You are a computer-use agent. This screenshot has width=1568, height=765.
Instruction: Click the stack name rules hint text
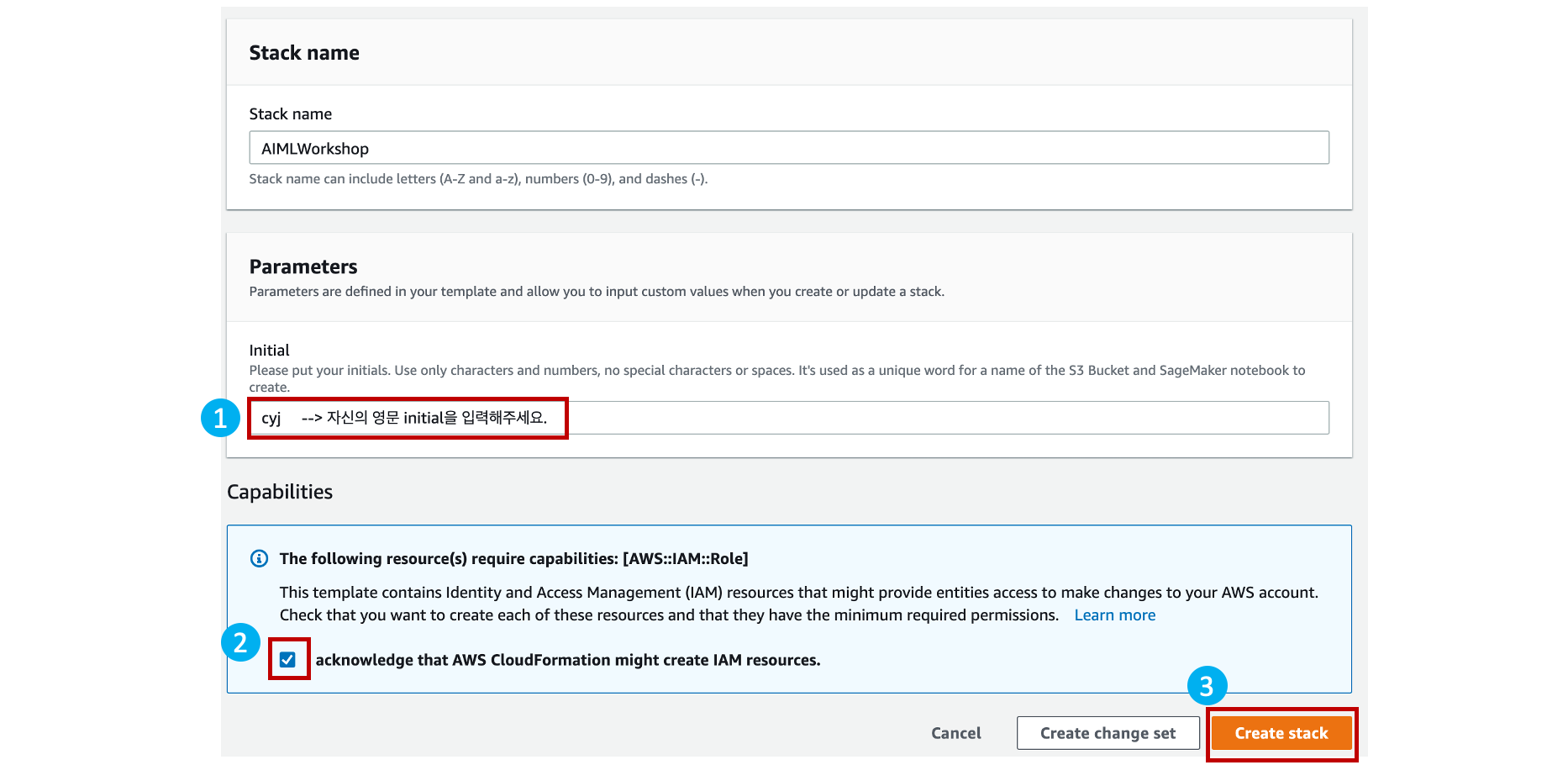coord(479,179)
